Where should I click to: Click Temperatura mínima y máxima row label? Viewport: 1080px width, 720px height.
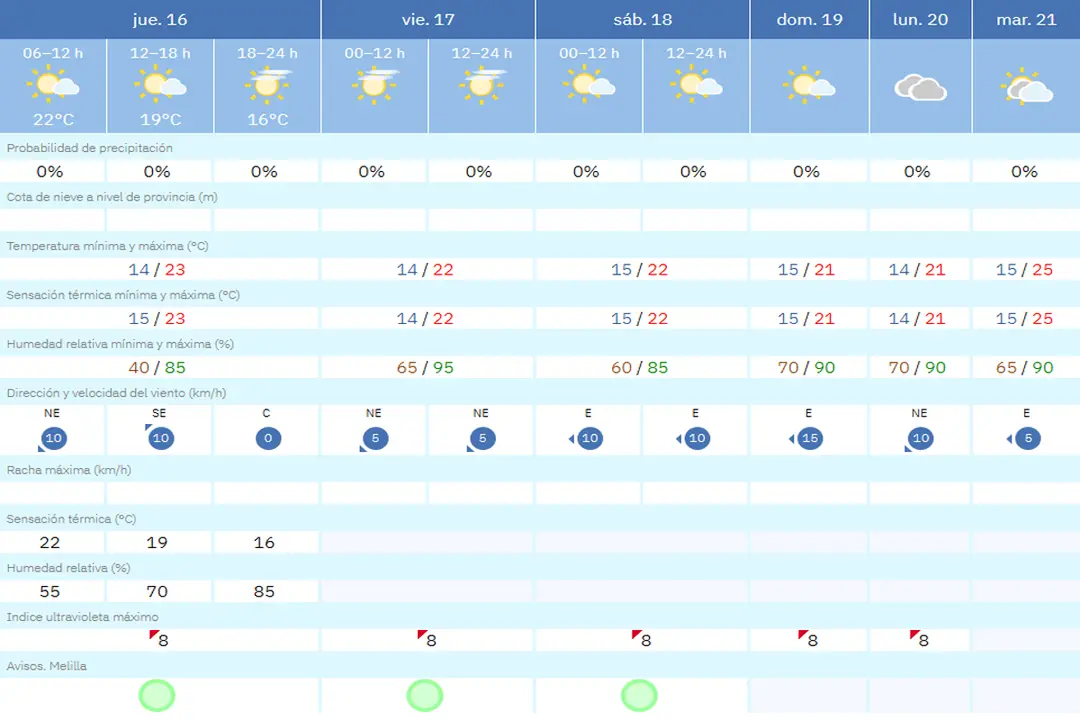107,246
